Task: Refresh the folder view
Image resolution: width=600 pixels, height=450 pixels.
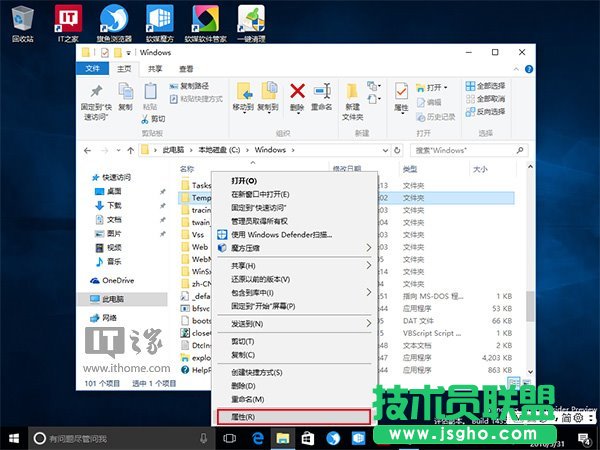Action: pyautogui.click(x=397, y=150)
